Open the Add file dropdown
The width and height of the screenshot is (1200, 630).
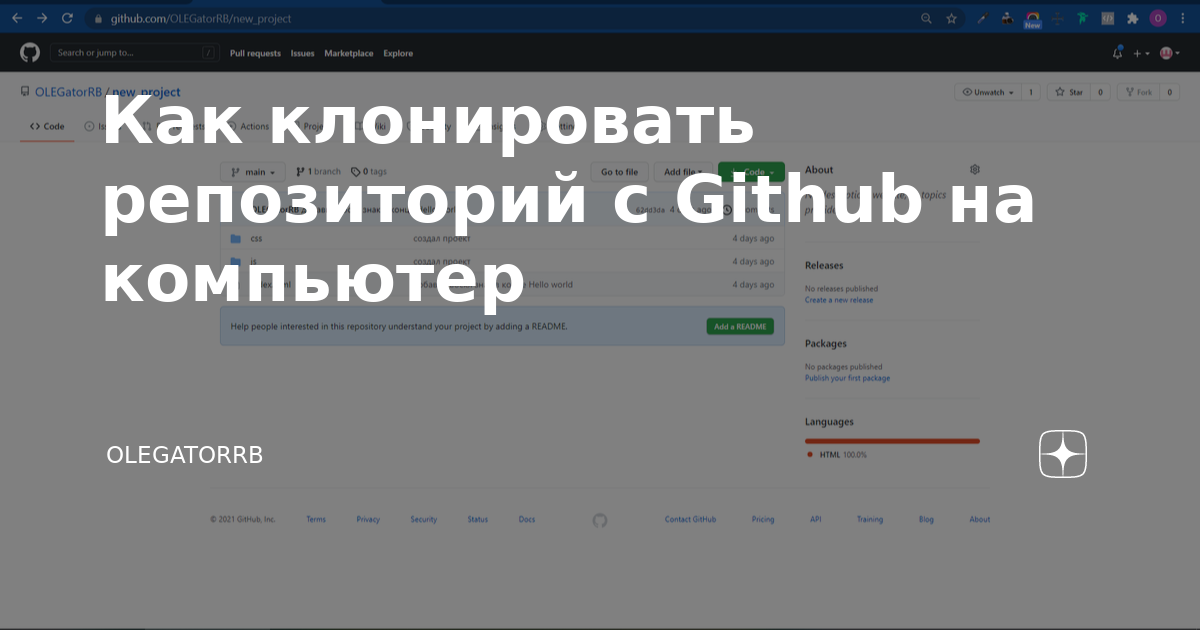click(x=684, y=172)
